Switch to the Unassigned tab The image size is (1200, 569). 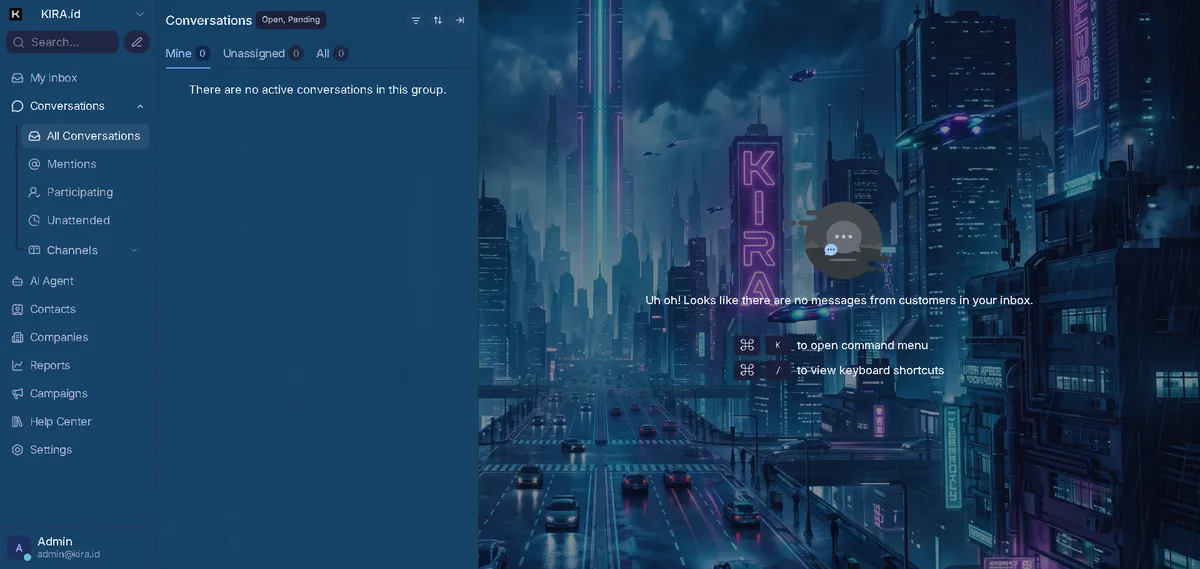263,53
